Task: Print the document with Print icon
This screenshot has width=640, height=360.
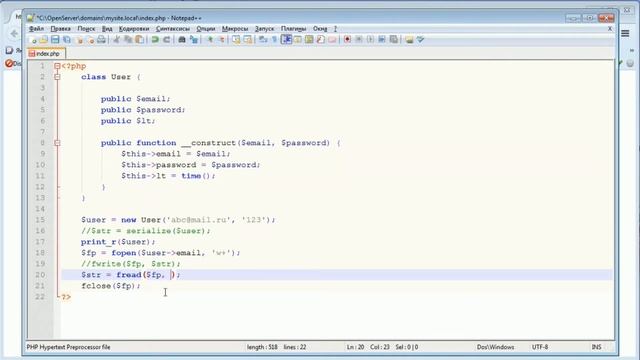Action: pos(101,40)
